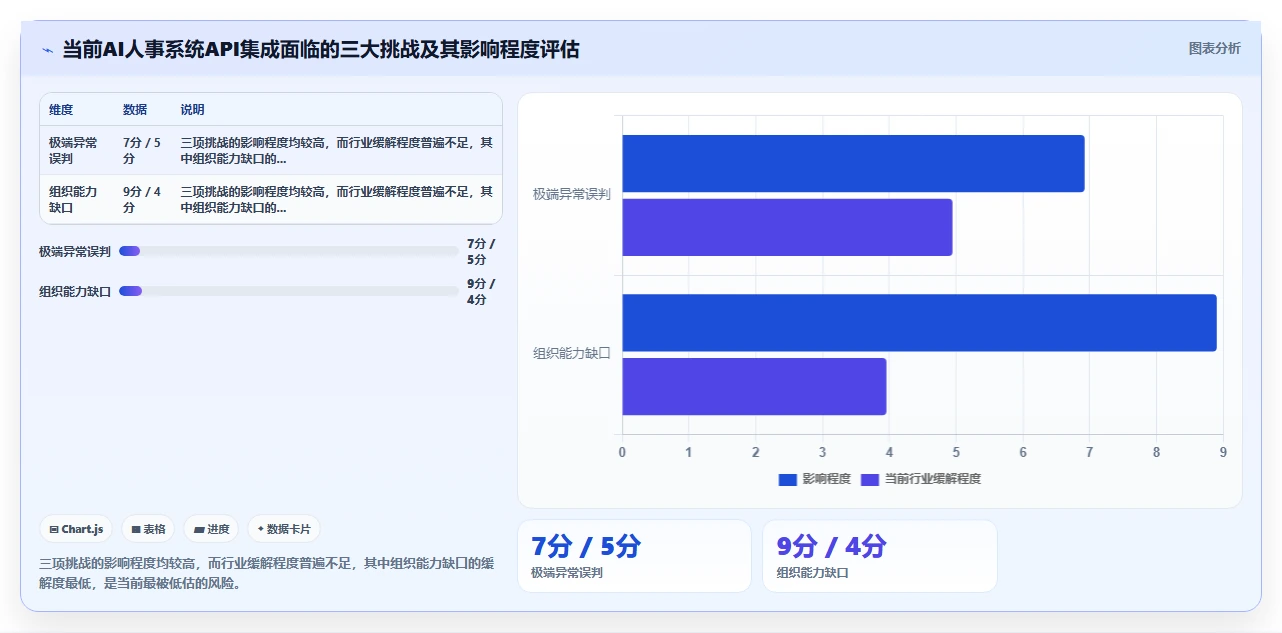Click the 图表分析 label in header

1214,48
